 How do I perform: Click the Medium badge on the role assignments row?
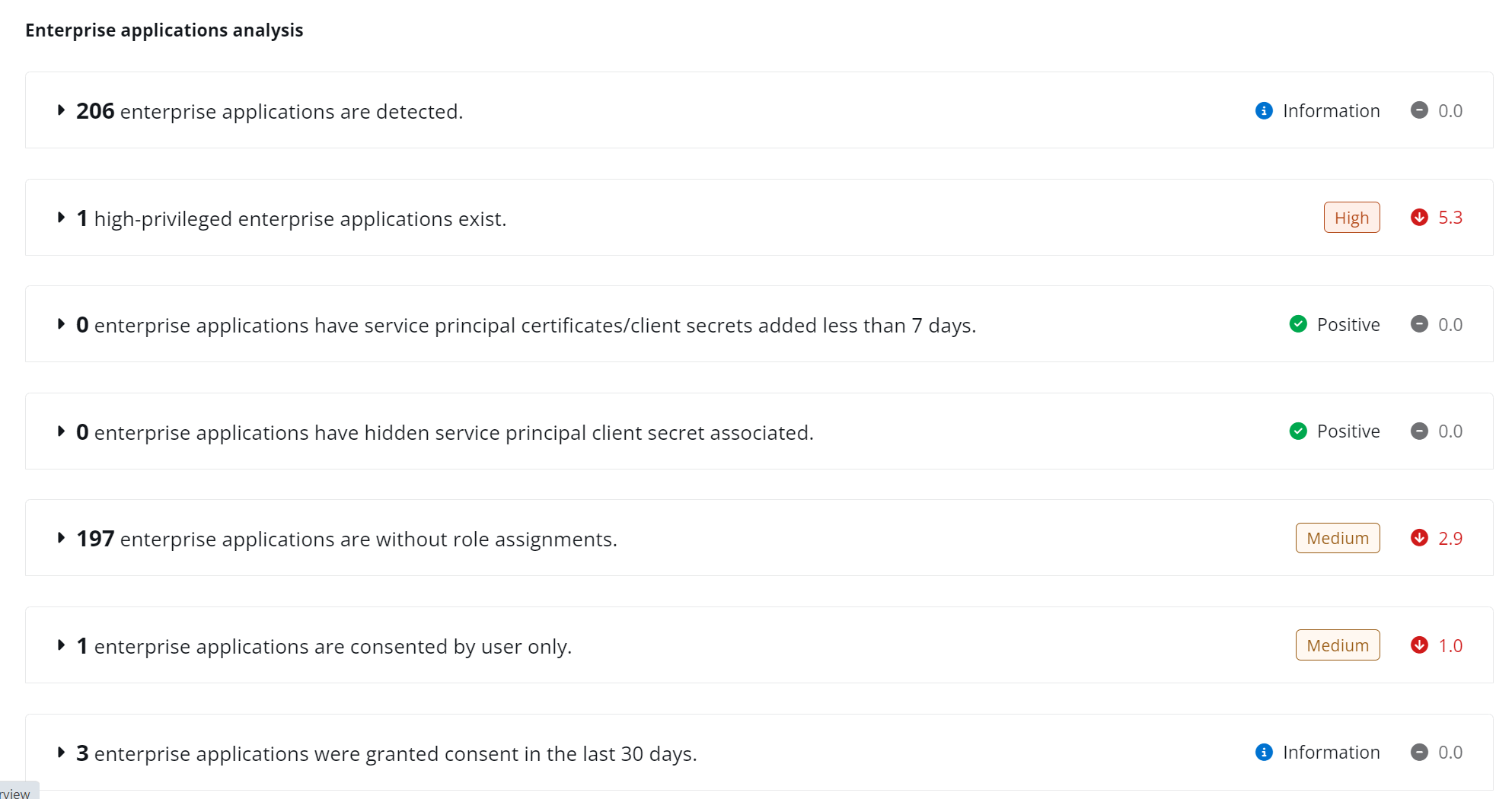click(1337, 538)
